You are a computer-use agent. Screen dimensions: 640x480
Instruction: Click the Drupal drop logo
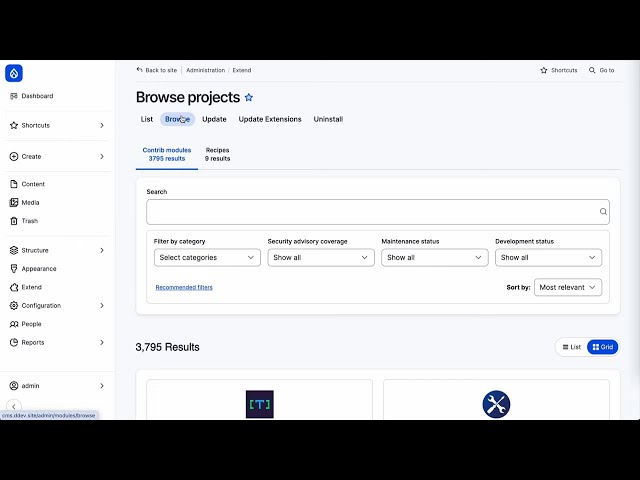pos(14,73)
